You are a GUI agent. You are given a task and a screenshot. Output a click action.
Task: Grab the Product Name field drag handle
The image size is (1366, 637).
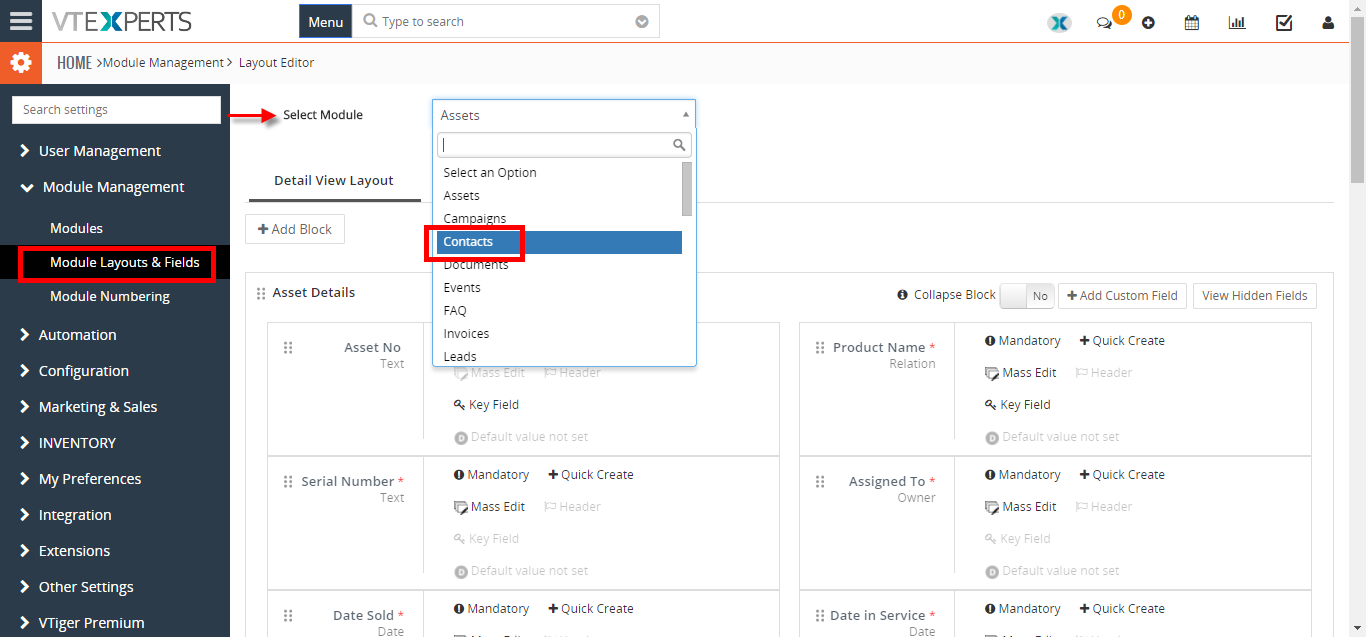(x=820, y=348)
